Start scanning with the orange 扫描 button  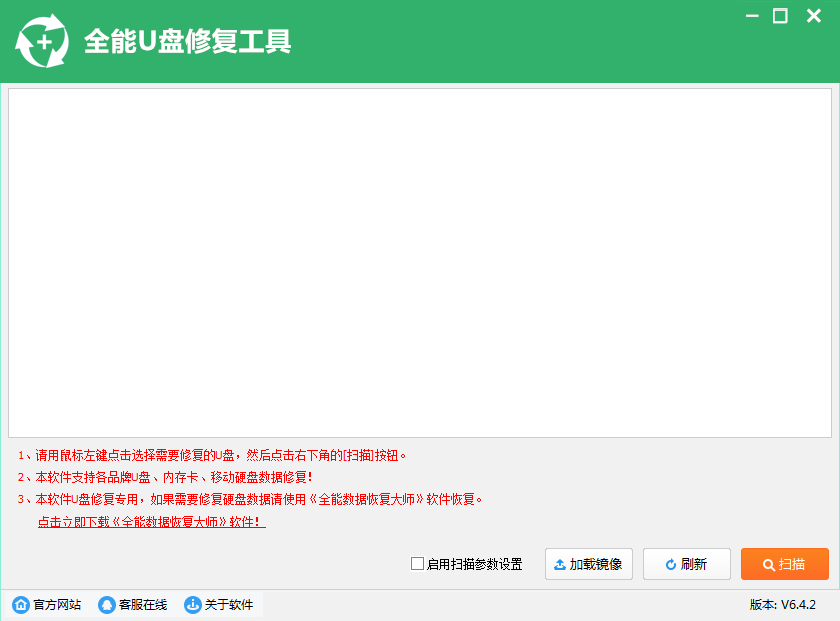(x=785, y=564)
